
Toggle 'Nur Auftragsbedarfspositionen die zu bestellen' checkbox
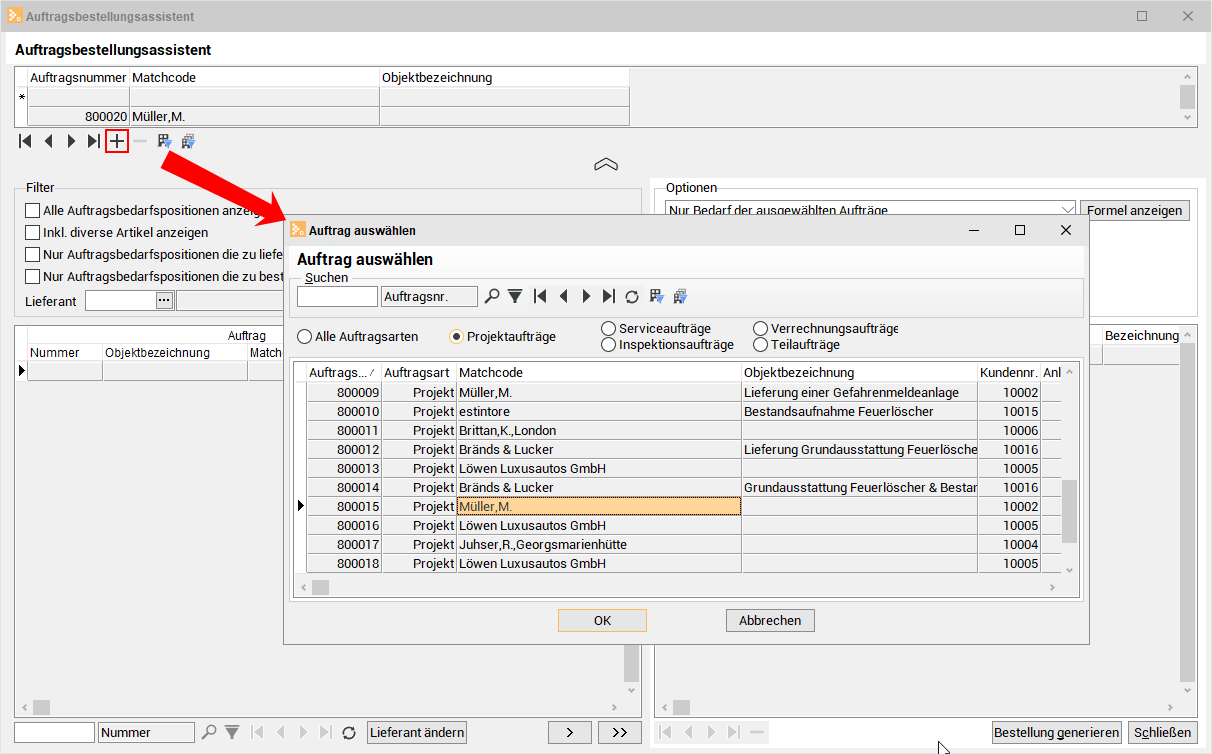(33, 276)
